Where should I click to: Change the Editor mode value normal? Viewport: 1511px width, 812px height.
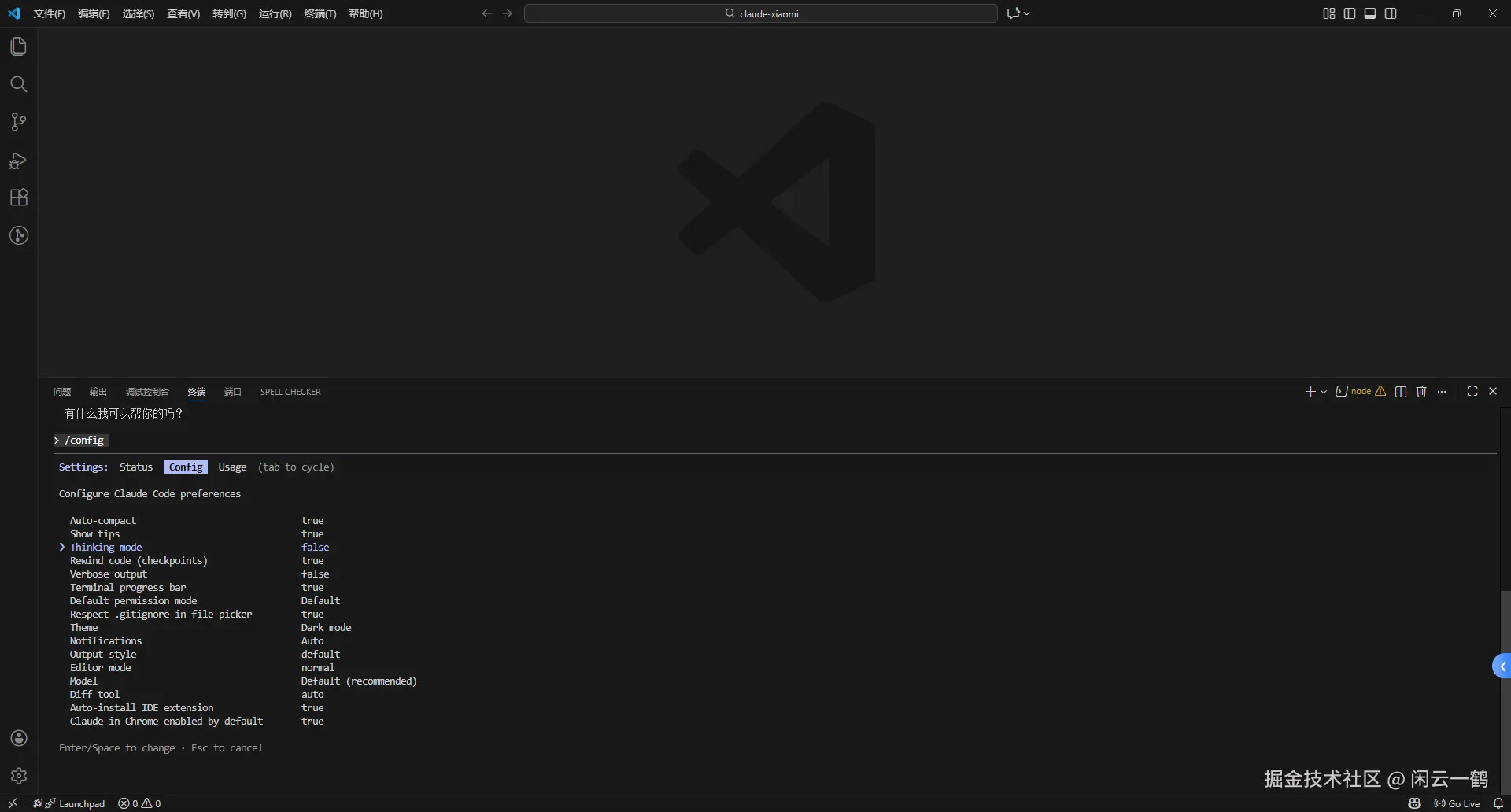tap(318, 668)
